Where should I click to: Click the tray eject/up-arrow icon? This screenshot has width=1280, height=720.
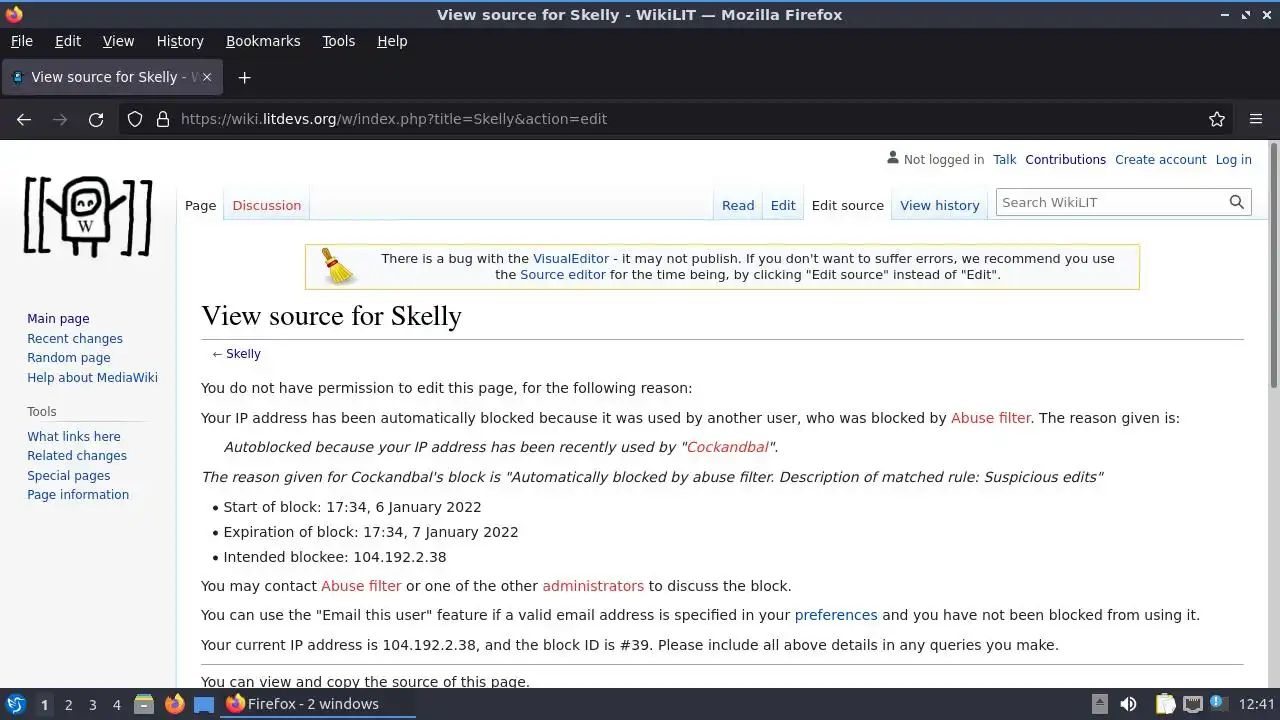click(x=1099, y=704)
